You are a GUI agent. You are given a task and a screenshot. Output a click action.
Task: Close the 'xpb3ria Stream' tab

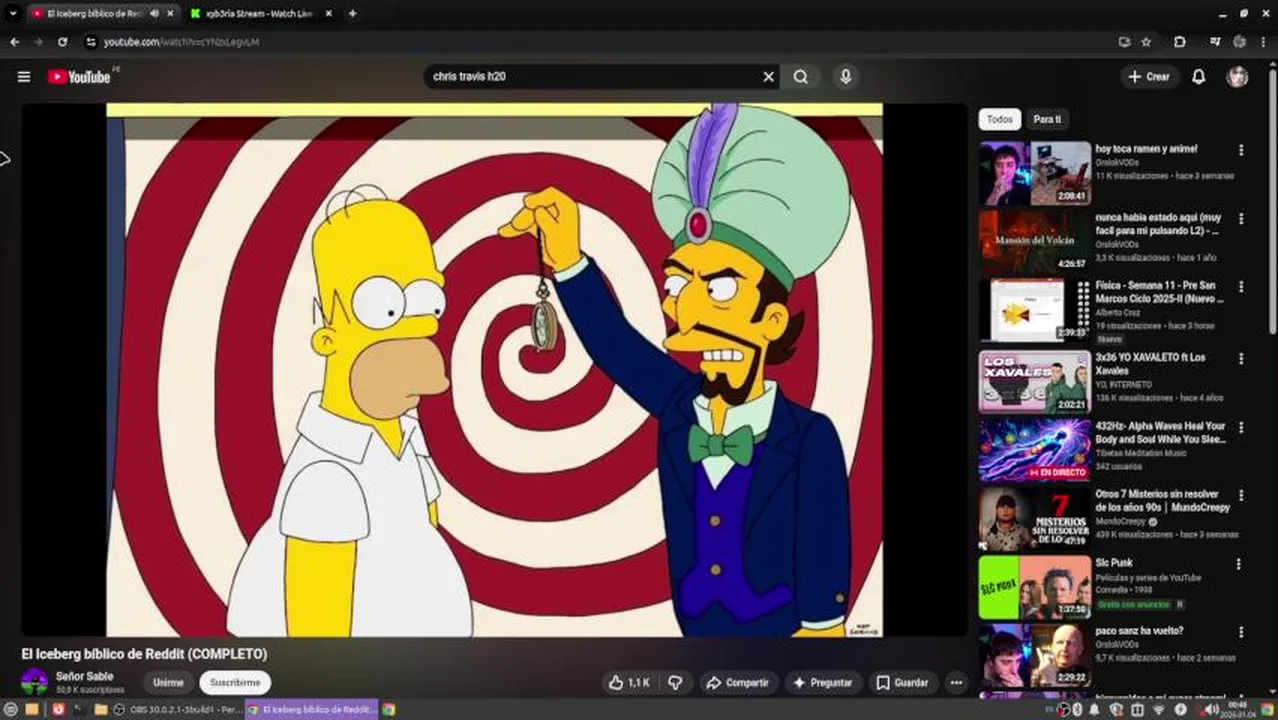[329, 13]
